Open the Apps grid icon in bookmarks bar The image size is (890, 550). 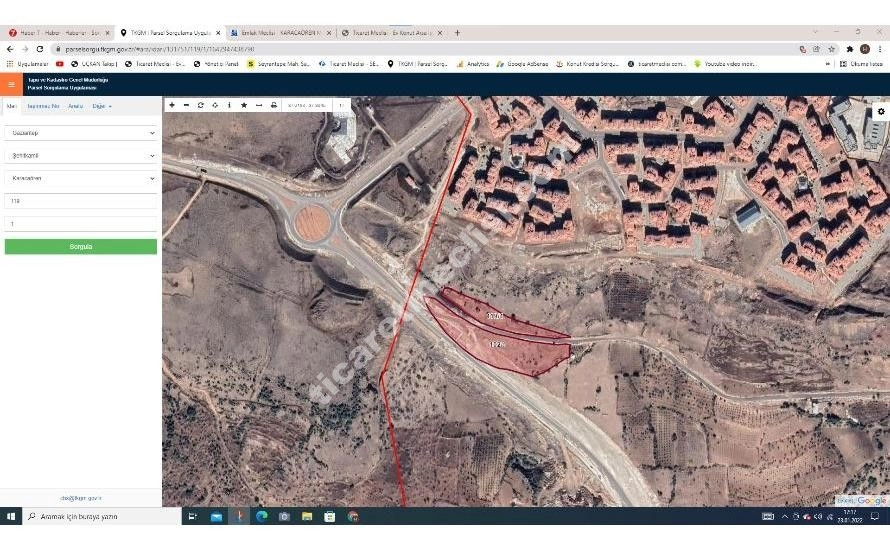pos(10,64)
